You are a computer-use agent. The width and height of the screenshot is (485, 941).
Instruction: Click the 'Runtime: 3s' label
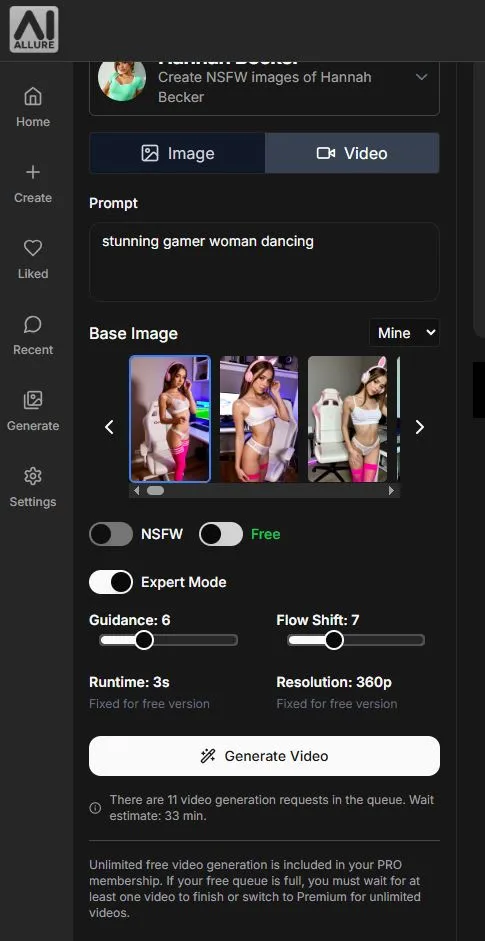point(129,682)
